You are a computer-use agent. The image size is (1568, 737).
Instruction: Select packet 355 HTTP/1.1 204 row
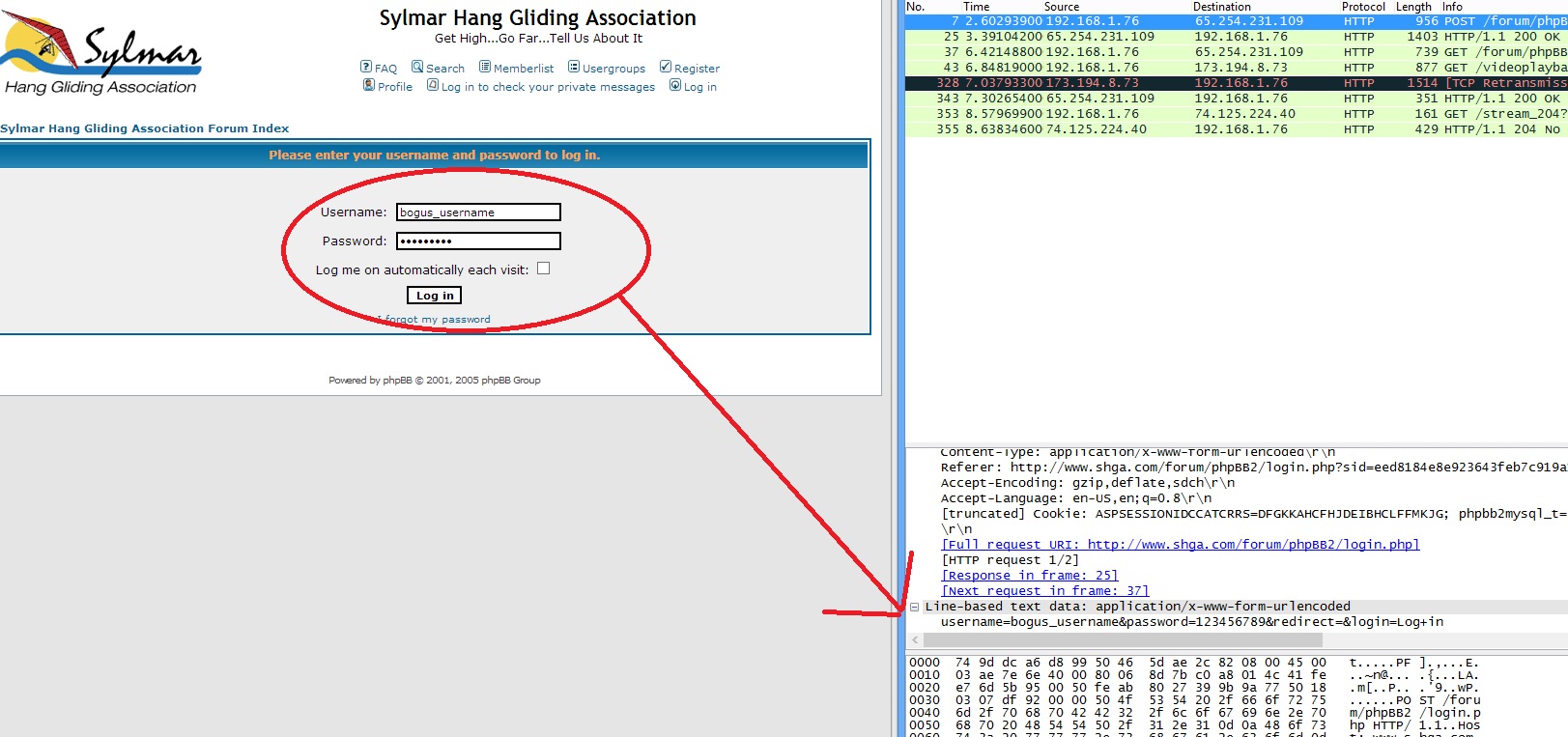pos(1237,129)
